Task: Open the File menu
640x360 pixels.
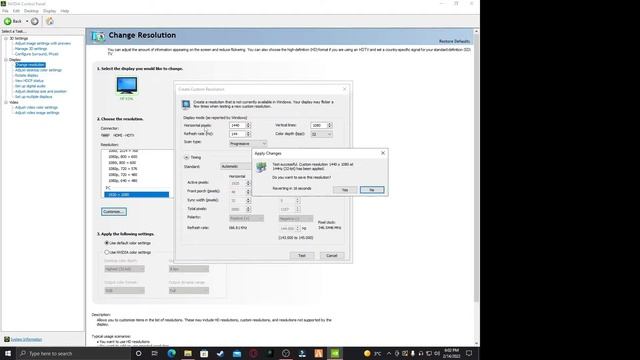Action: pyautogui.click(x=5, y=11)
